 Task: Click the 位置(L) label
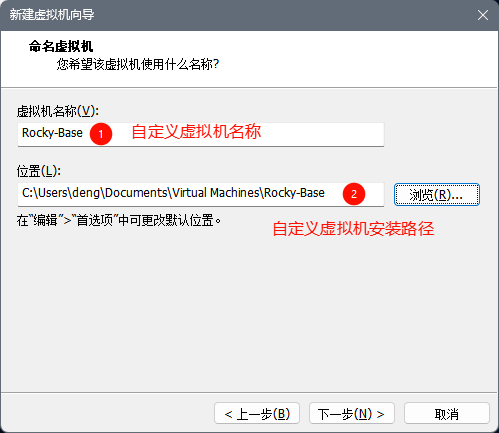(x=39, y=171)
